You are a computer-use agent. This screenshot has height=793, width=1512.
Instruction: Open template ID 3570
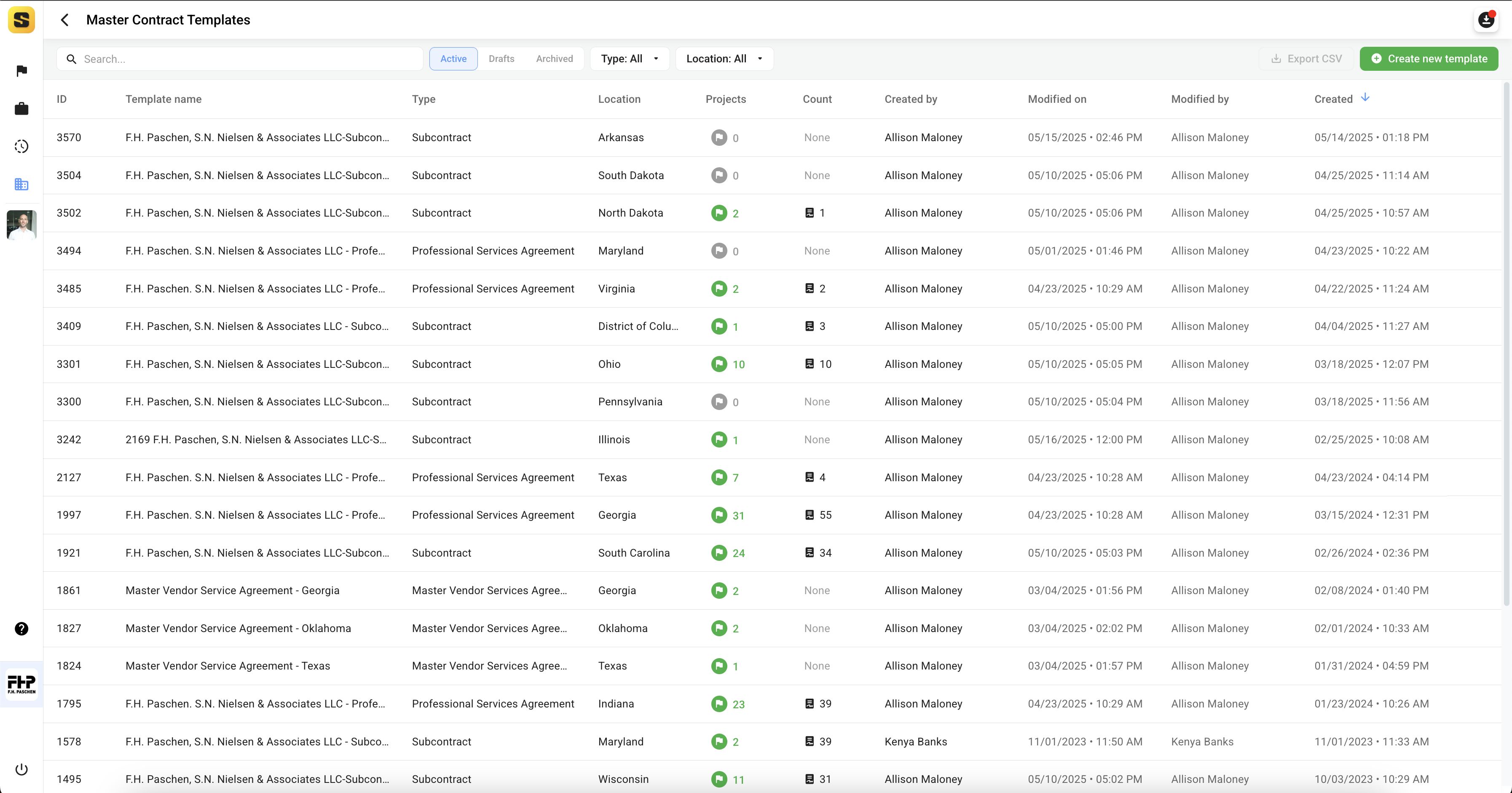(69, 137)
